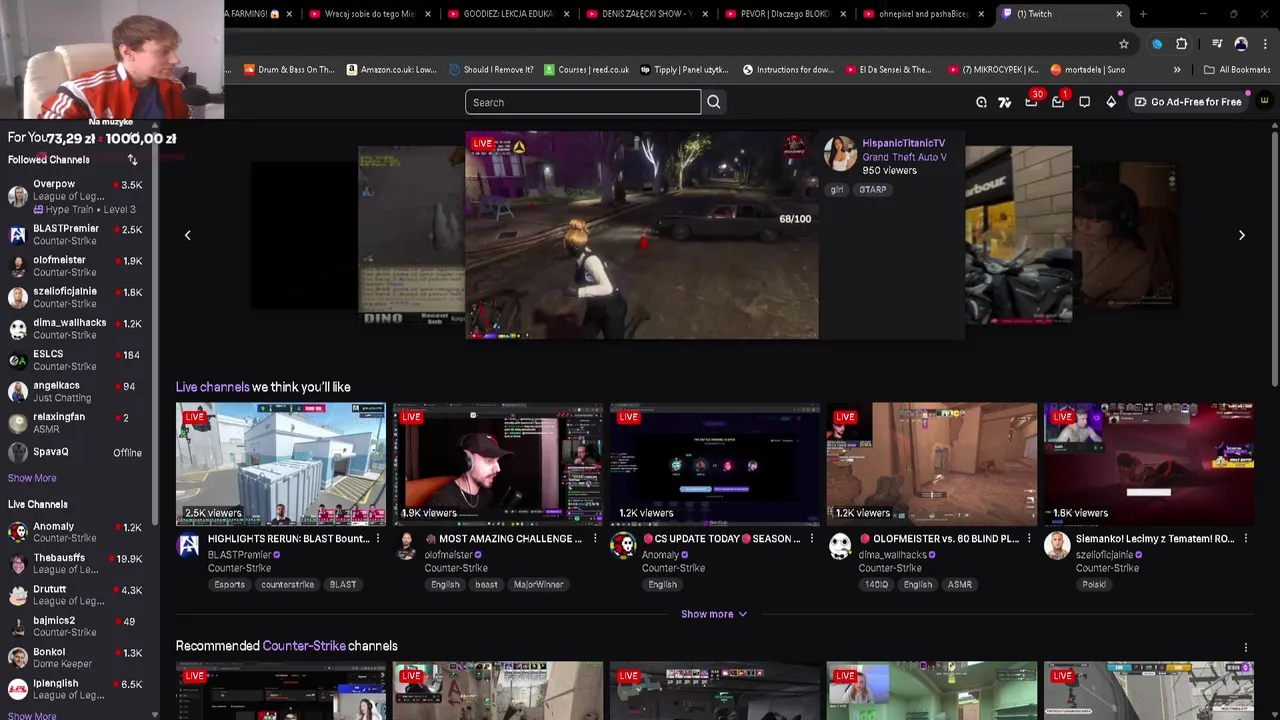Open options for Recommended Counter-Strike channels section
1280x720 pixels.
pyautogui.click(x=1245, y=648)
